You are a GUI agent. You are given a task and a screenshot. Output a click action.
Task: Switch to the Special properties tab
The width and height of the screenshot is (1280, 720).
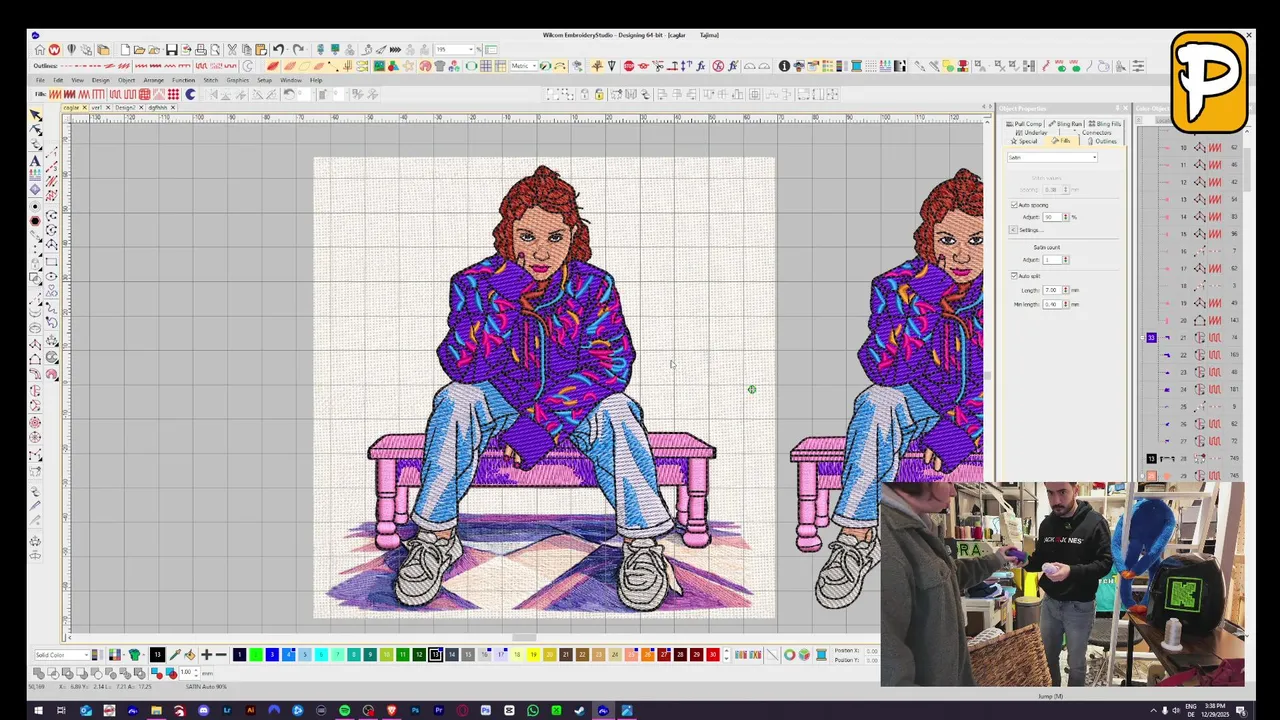pyautogui.click(x=1024, y=141)
